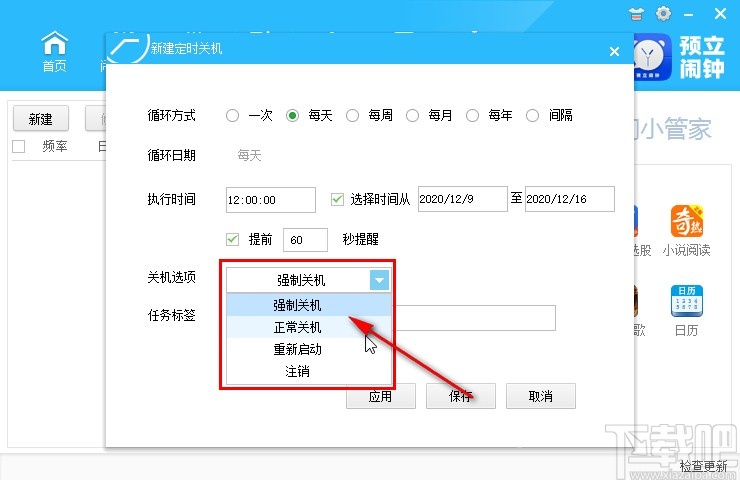Open the settings gear in title bar
The image size is (740, 480).
(x=664, y=13)
